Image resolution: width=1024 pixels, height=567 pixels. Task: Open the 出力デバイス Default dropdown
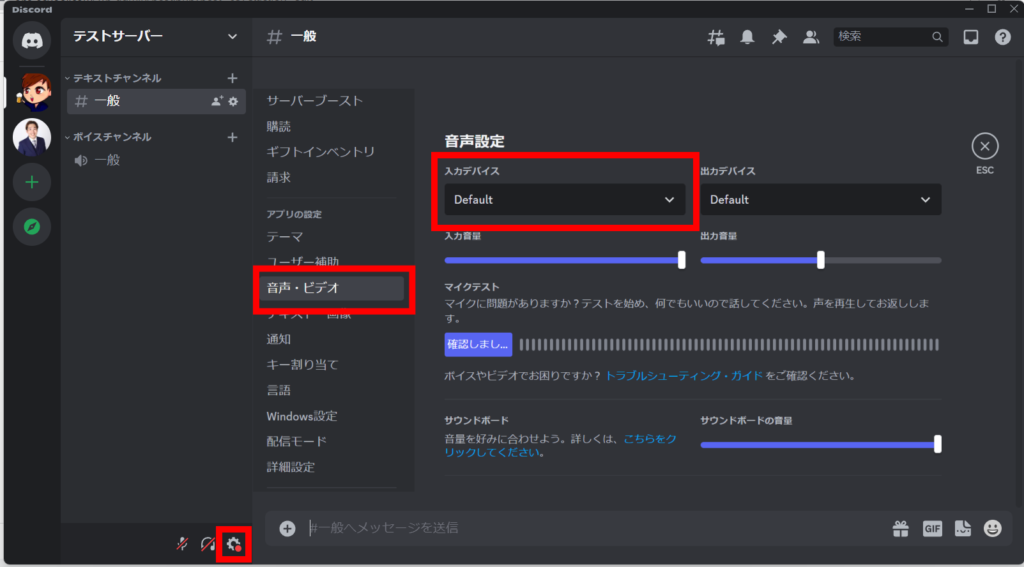(x=821, y=199)
